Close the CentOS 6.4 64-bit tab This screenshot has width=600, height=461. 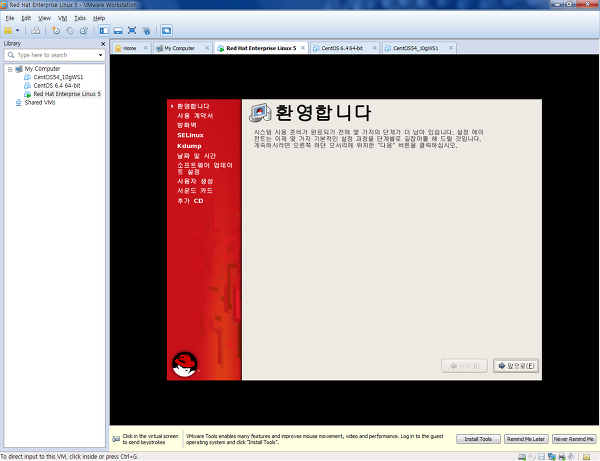point(375,48)
